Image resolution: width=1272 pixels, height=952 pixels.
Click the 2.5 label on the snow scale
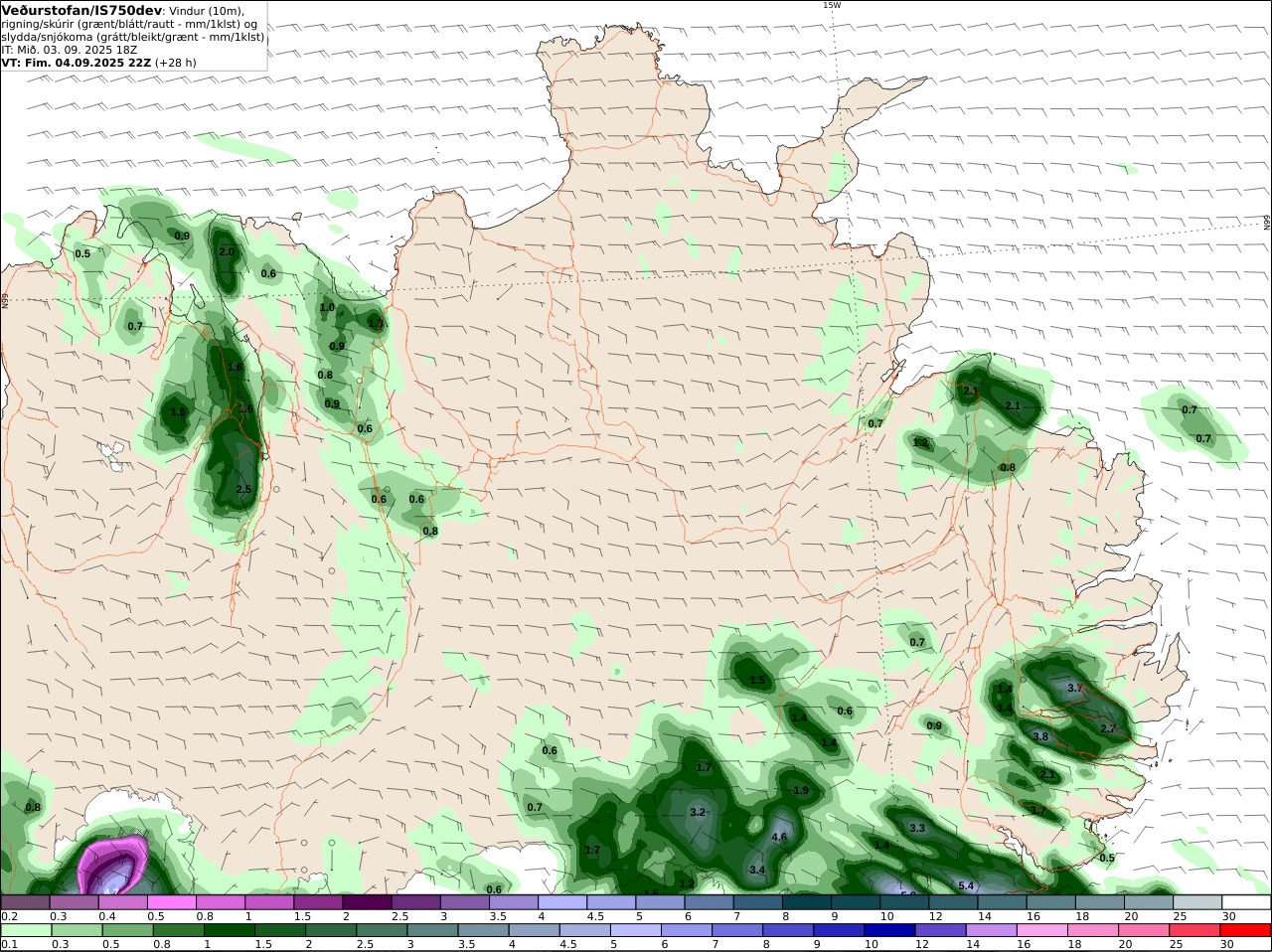coord(399,916)
